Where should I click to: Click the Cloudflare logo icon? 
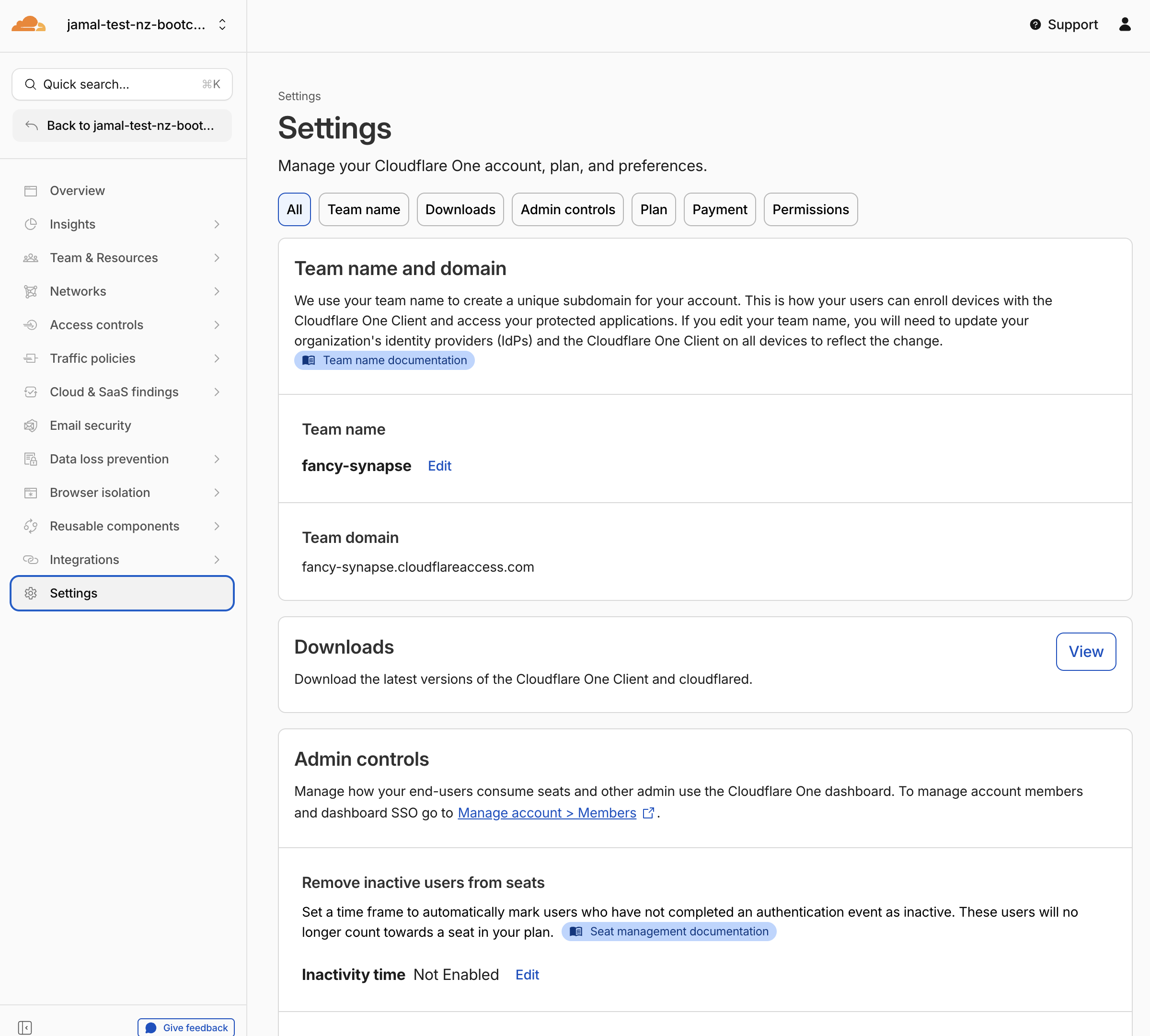click(28, 24)
